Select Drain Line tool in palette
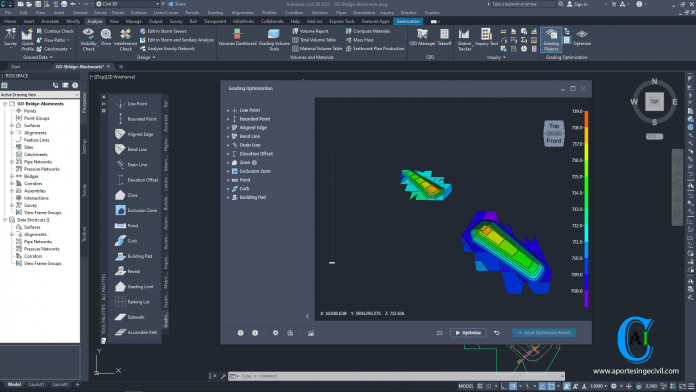Viewport: 696px width, 392px height. tap(131, 165)
